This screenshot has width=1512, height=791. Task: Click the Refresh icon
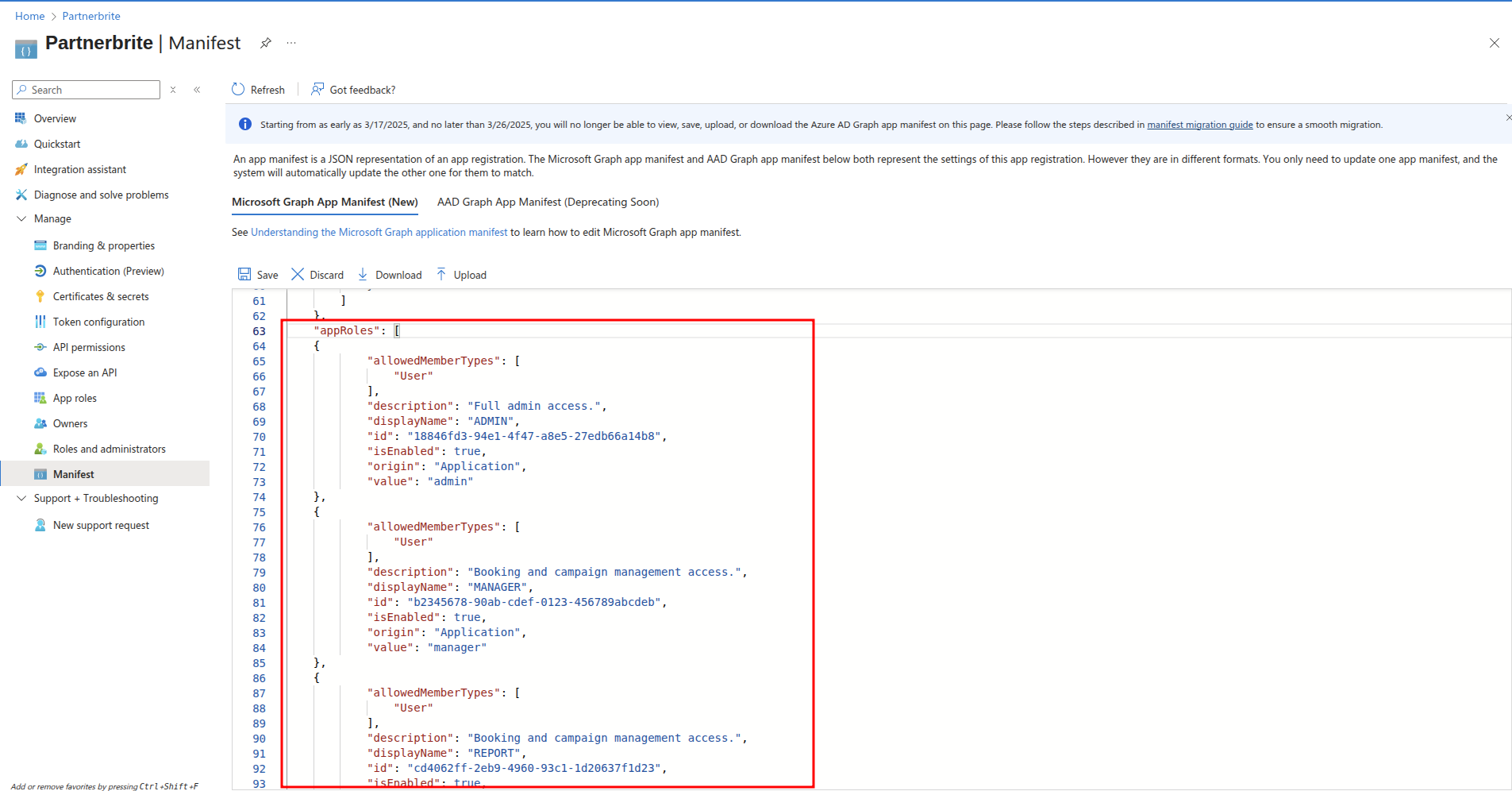[238, 89]
